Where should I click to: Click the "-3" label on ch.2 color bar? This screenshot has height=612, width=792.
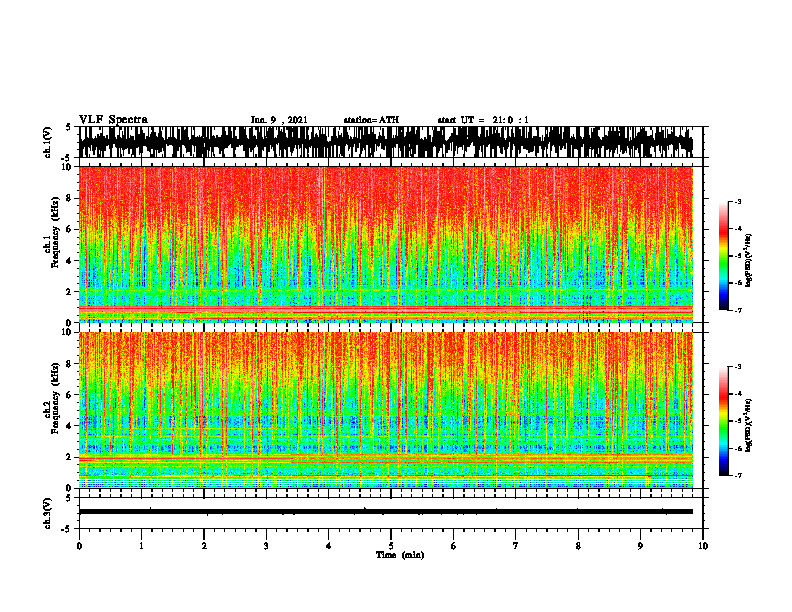[737, 367]
